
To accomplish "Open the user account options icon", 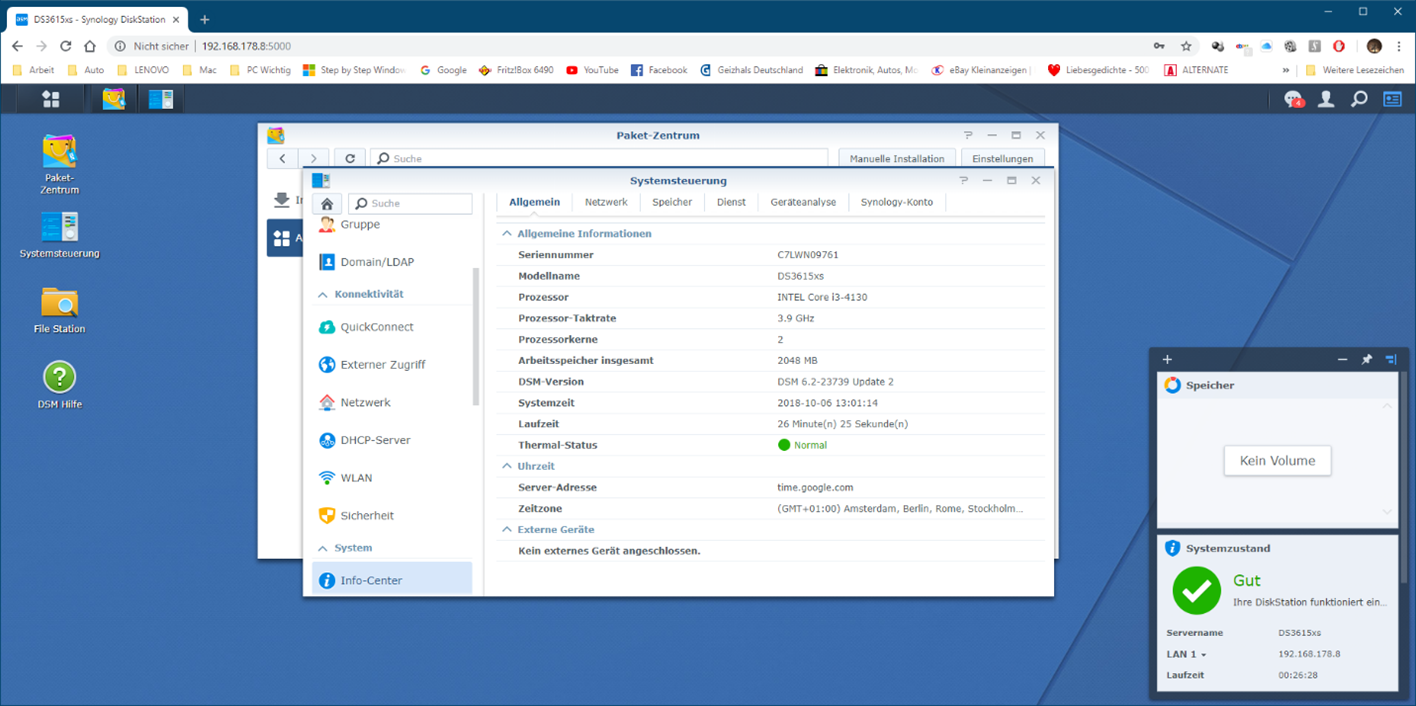I will click(x=1326, y=99).
